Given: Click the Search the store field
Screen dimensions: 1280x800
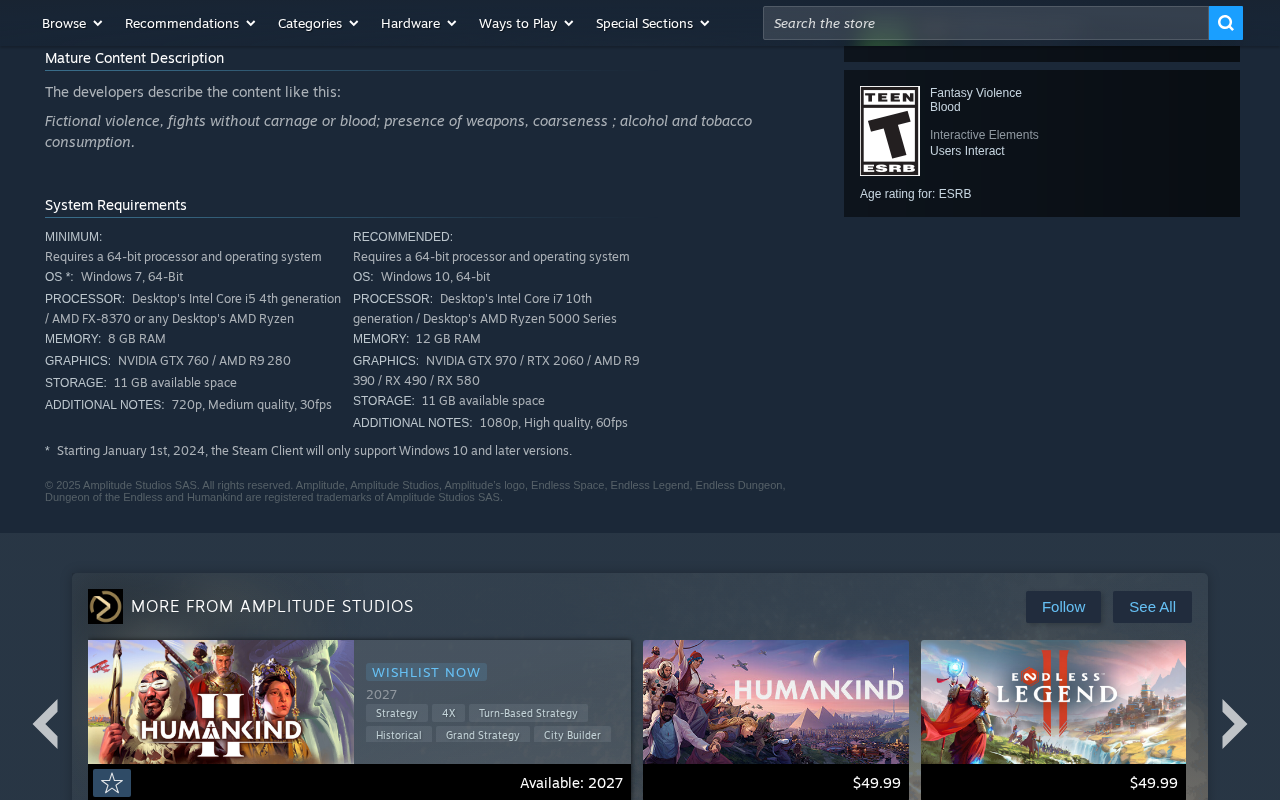Looking at the screenshot, I should click(986, 23).
